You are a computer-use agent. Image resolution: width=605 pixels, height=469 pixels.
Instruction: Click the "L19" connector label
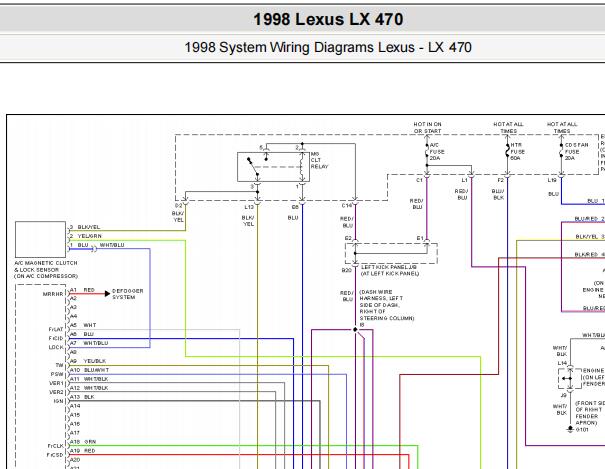click(x=552, y=180)
